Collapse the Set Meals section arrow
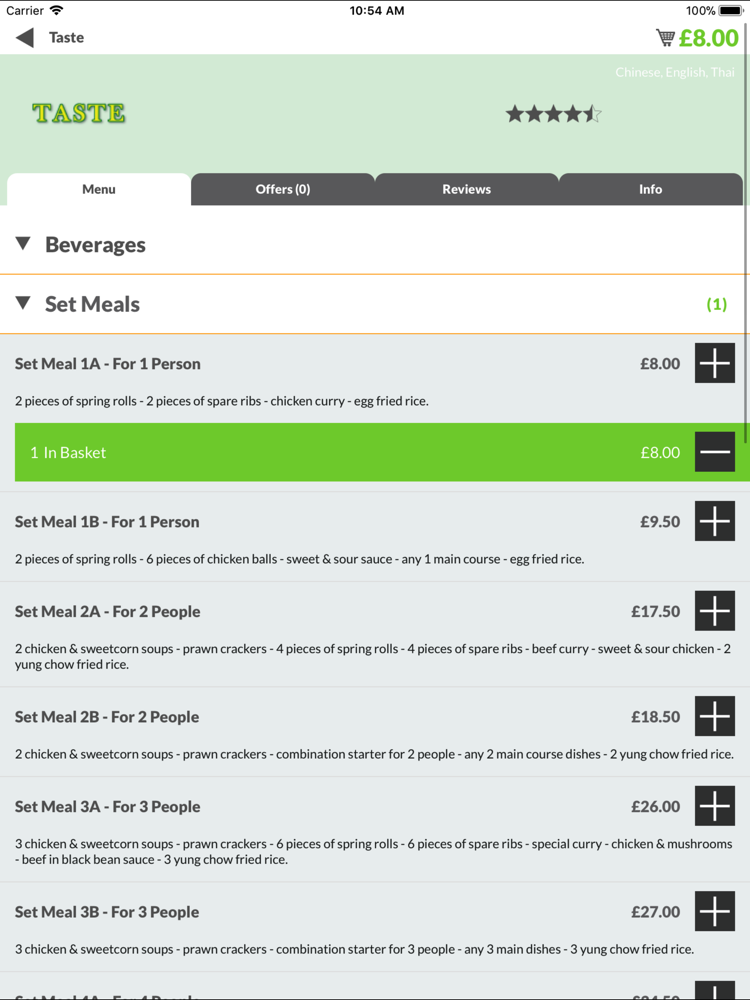This screenshot has height=1000, width=750. tap(23, 303)
